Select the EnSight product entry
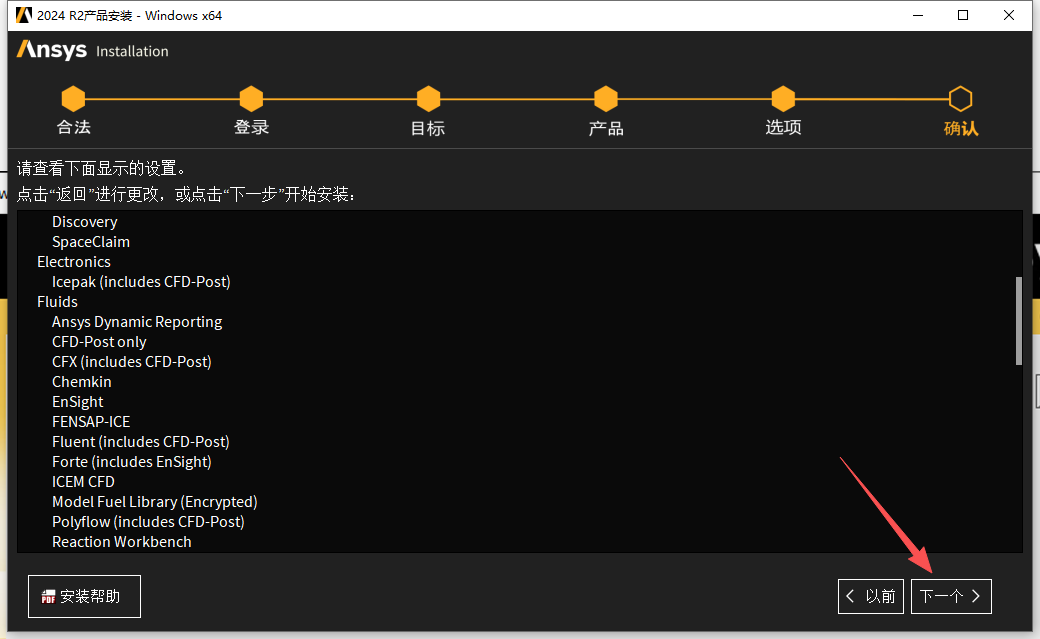This screenshot has height=639, width=1040. (x=77, y=401)
